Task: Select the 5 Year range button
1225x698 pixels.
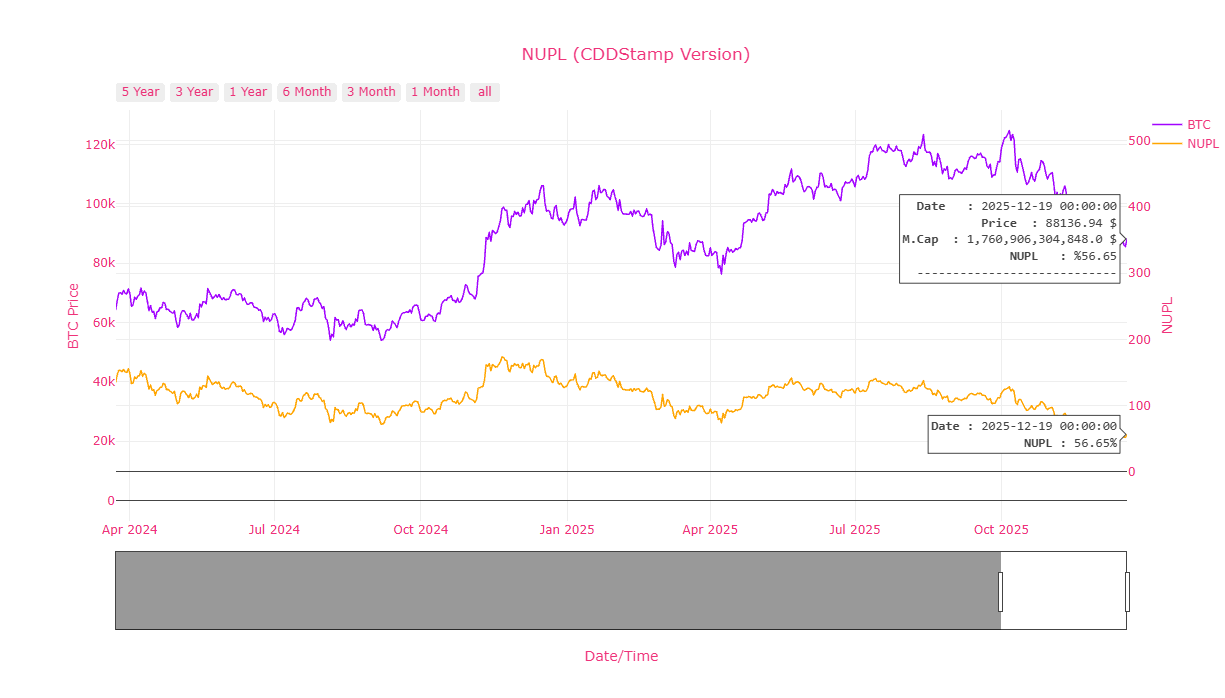Action: coord(141,92)
